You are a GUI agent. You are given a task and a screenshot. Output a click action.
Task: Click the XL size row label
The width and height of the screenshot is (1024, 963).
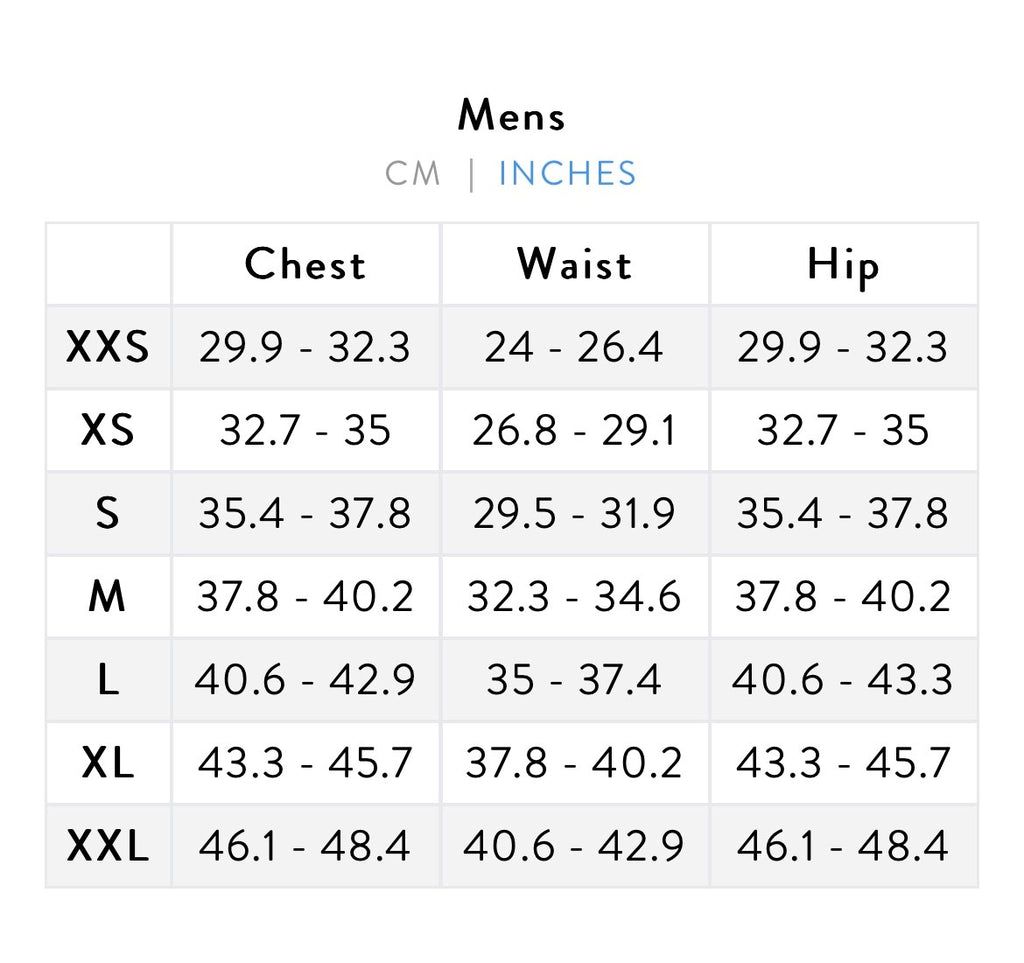click(x=108, y=764)
